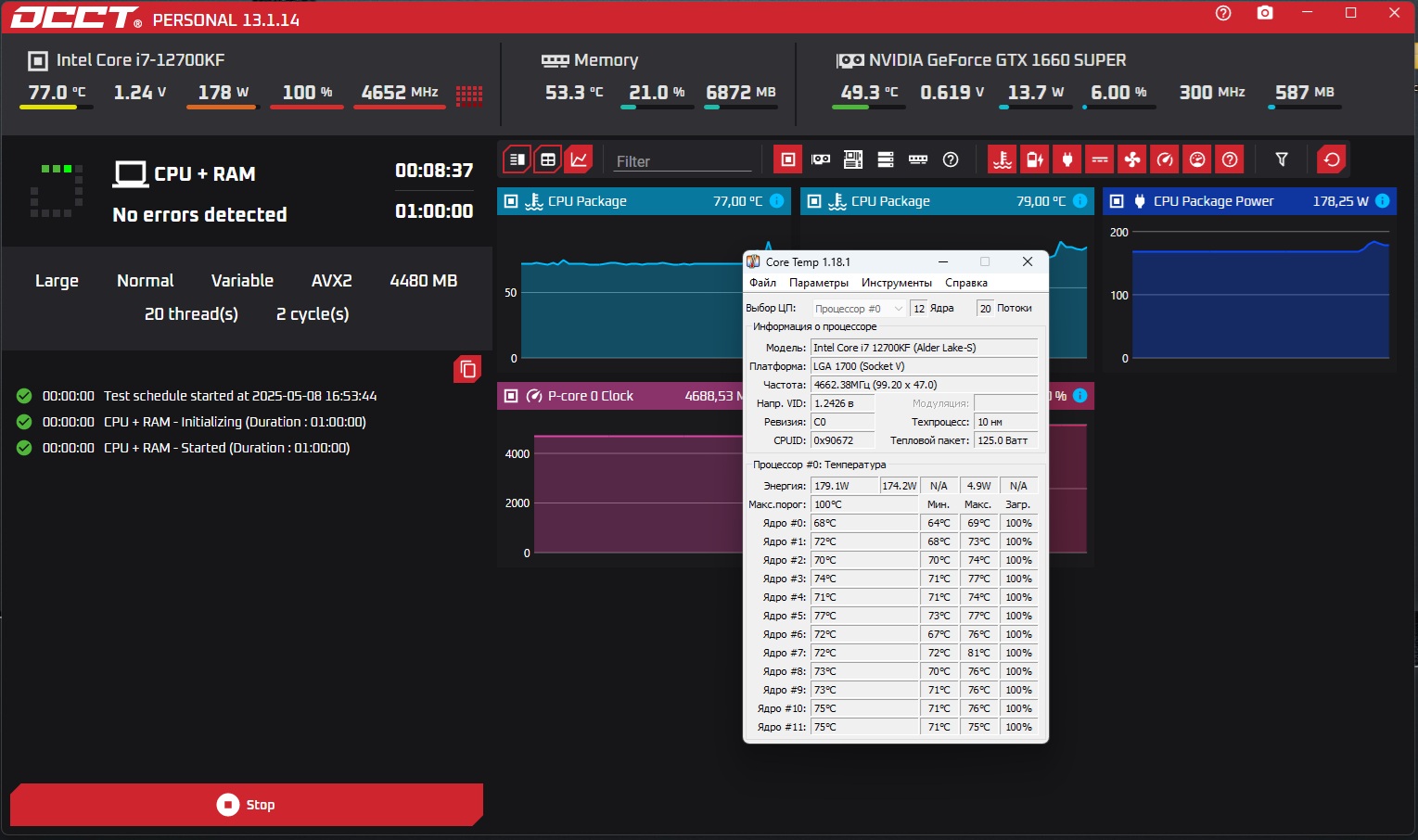1418x840 pixels.
Task: Click the 'AVX2' instruction set setting
Action: coord(332,281)
